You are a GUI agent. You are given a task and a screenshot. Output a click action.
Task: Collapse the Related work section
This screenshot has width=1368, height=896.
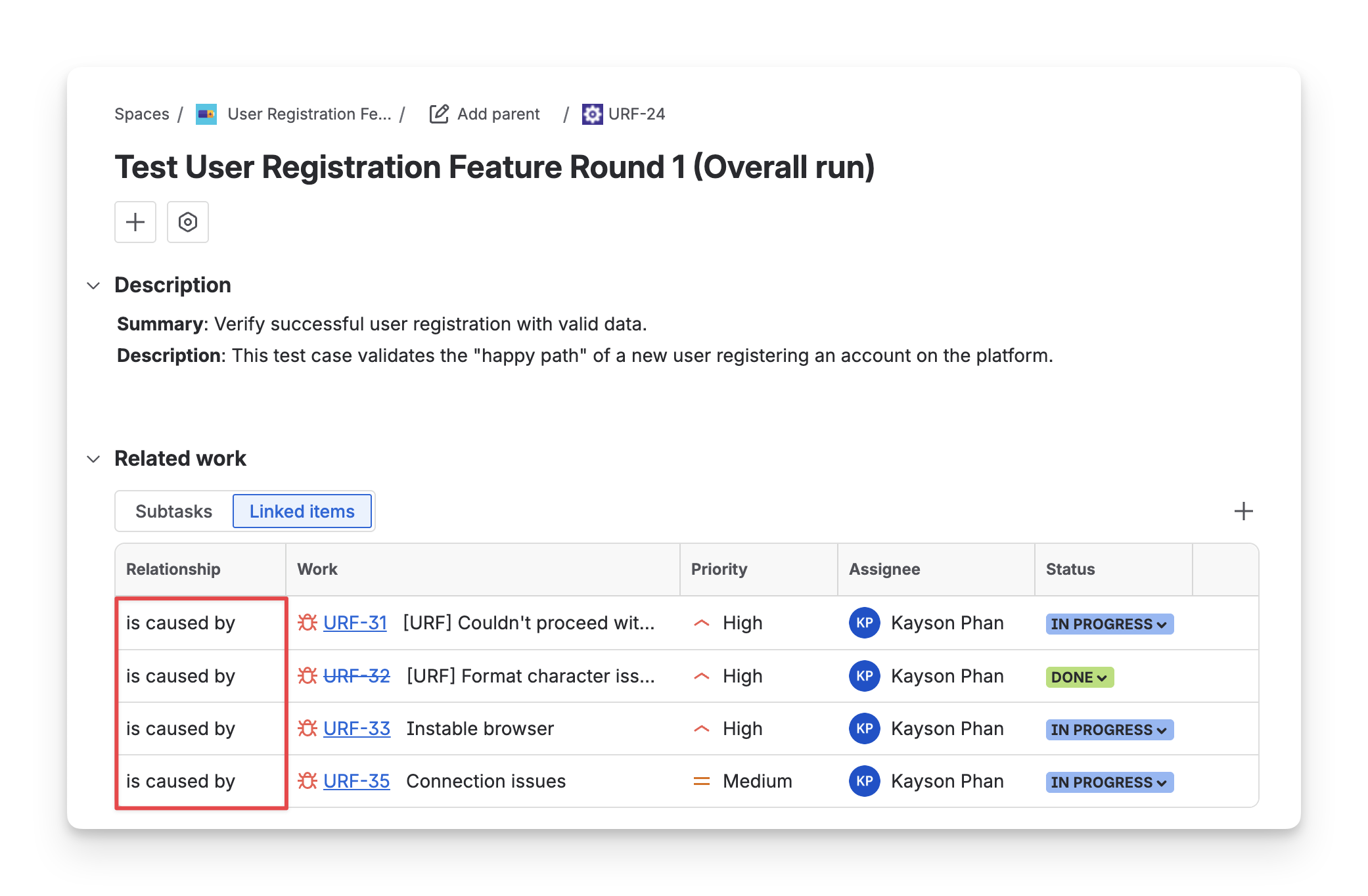(94, 459)
